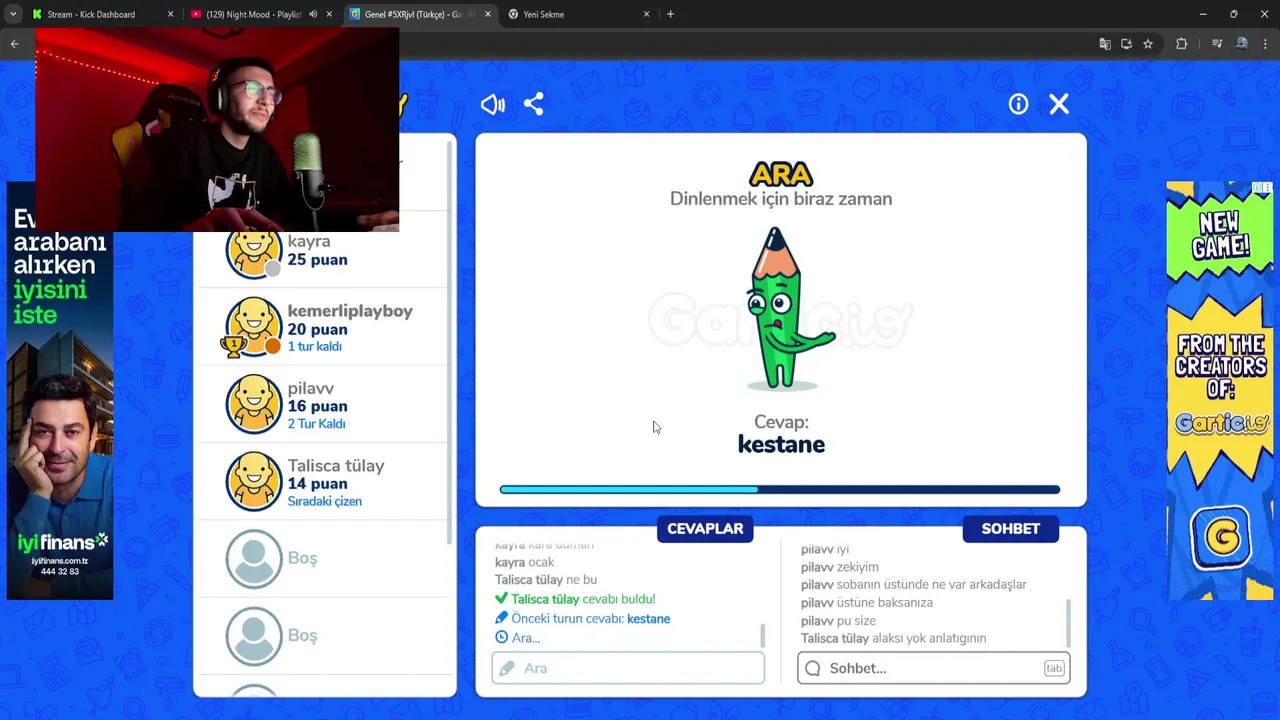Mute the audio icon on Night Mood tab
Viewport: 1280px width, 720px height.
point(313,14)
